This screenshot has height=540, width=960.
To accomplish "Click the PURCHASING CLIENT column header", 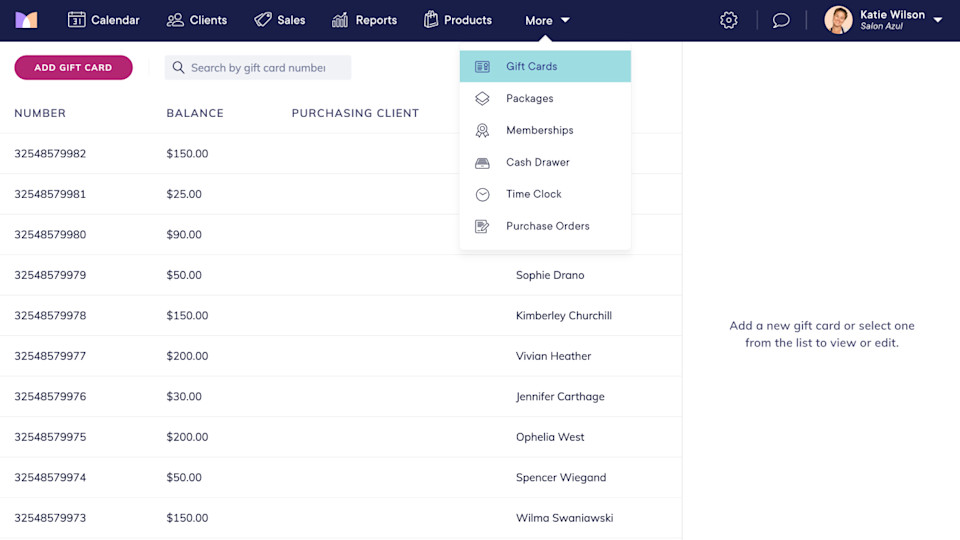I will pos(355,113).
